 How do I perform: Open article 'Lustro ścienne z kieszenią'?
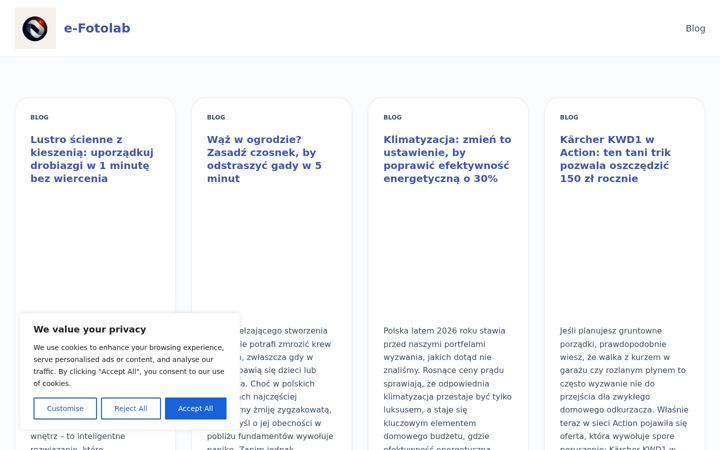(92, 159)
